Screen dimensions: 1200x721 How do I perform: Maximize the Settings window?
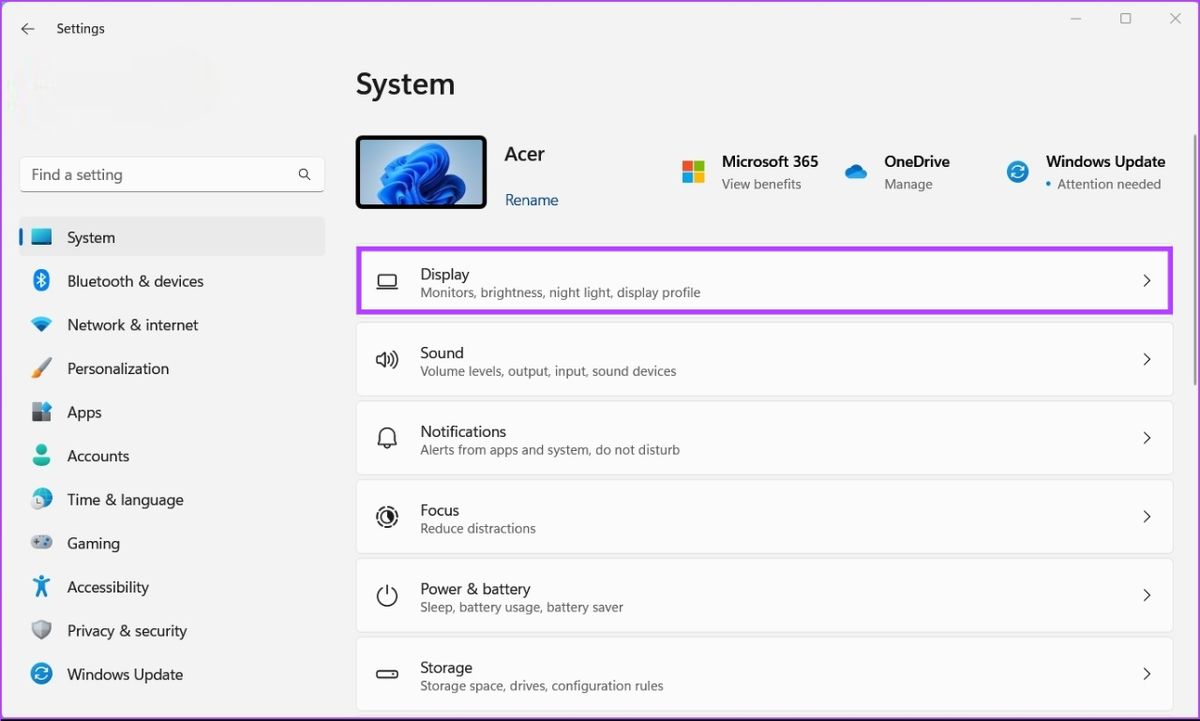tap(1125, 19)
